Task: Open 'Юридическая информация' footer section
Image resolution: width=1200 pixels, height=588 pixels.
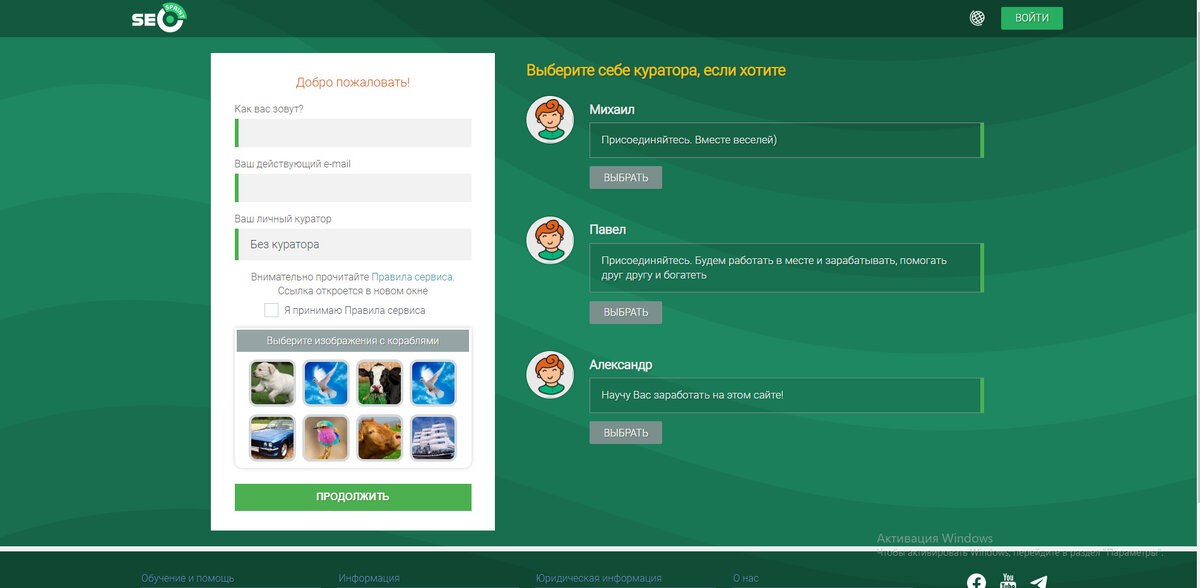Action: point(599,578)
